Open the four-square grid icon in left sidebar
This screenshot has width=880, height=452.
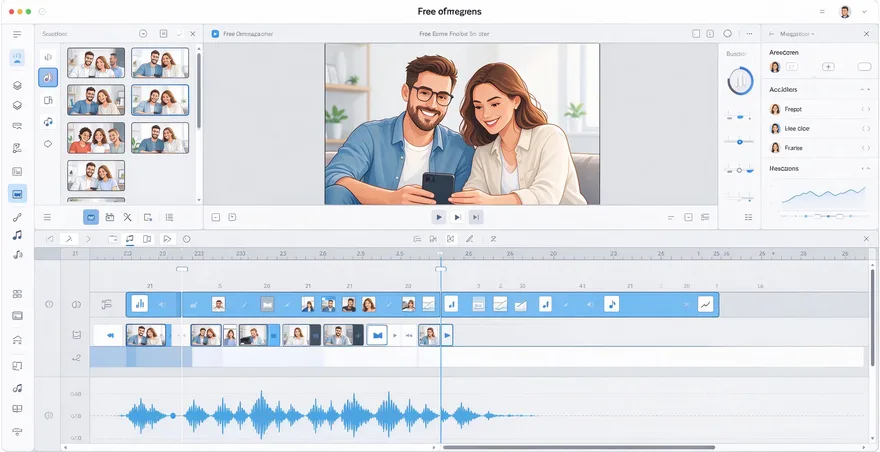pyautogui.click(x=17, y=294)
